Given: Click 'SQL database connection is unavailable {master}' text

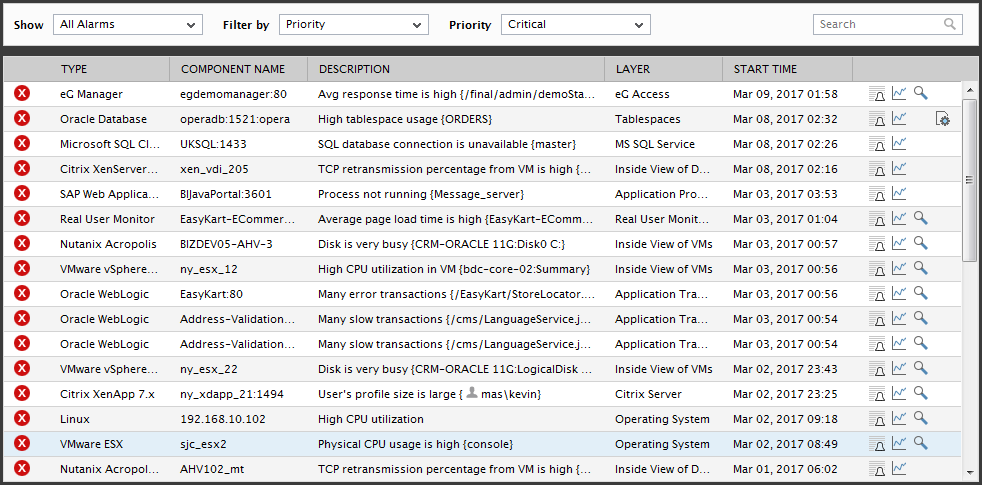Looking at the screenshot, I should pos(447,144).
